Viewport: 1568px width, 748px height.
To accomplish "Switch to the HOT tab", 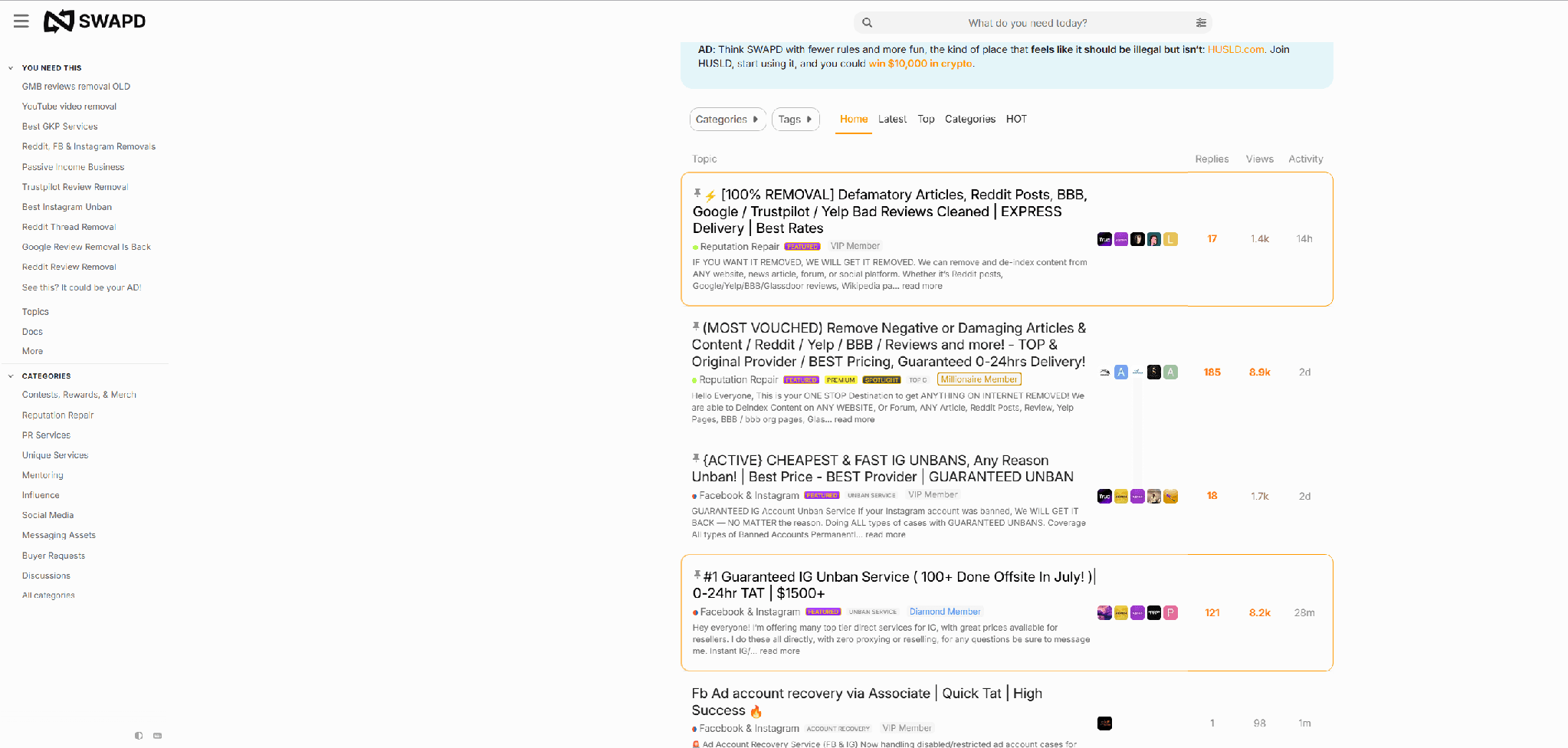I will (x=1016, y=120).
